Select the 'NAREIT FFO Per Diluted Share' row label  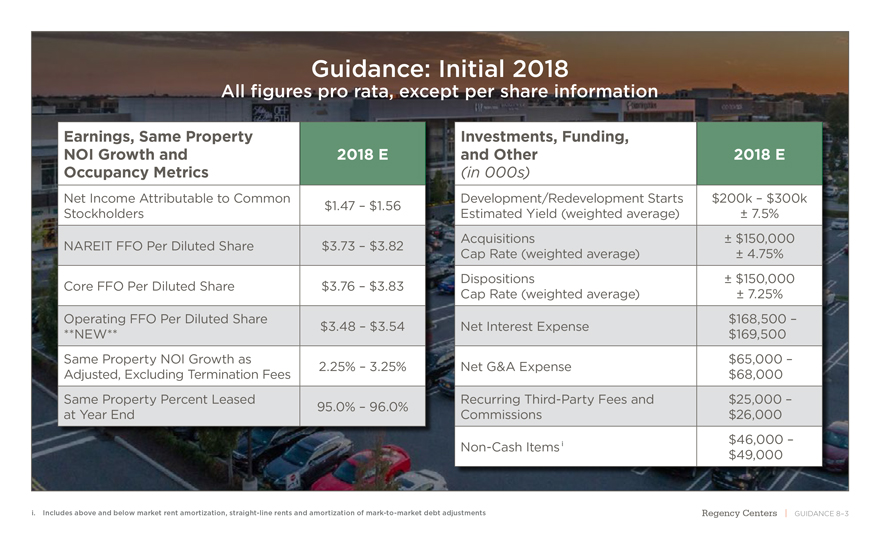[158, 246]
